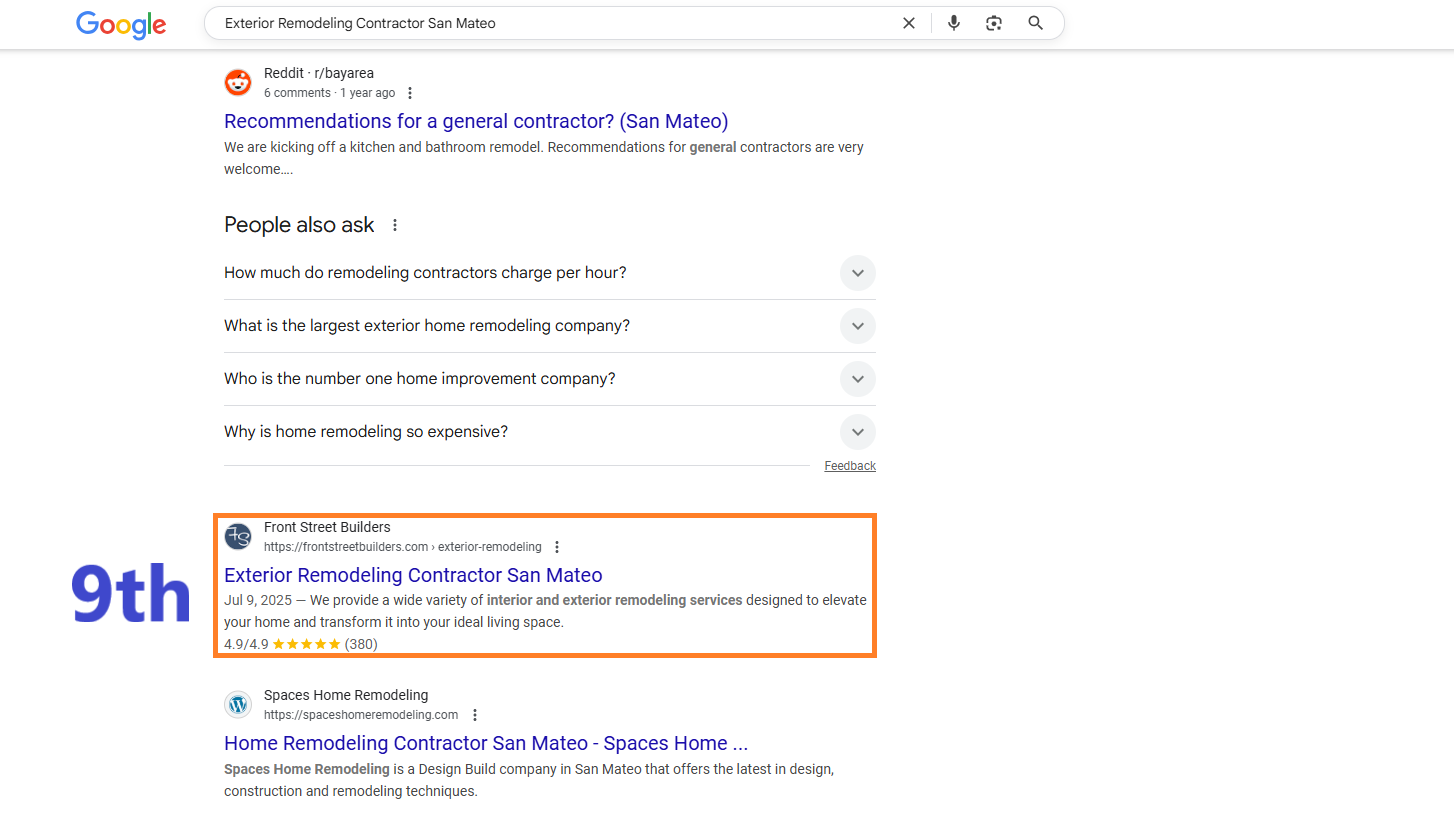1454x823 pixels.
Task: Click the spaceshomeremodeling.com URL text
Action: (x=361, y=715)
